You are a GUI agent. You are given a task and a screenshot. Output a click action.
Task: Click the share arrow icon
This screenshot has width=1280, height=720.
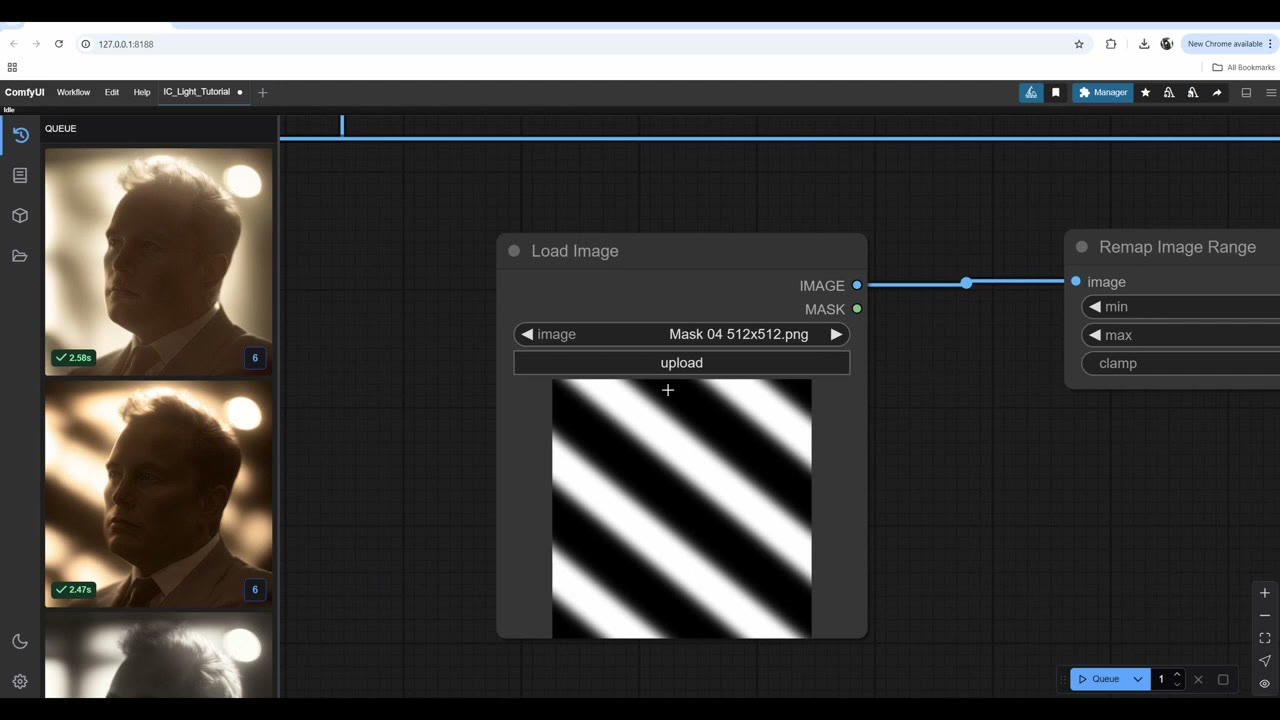[x=1217, y=92]
